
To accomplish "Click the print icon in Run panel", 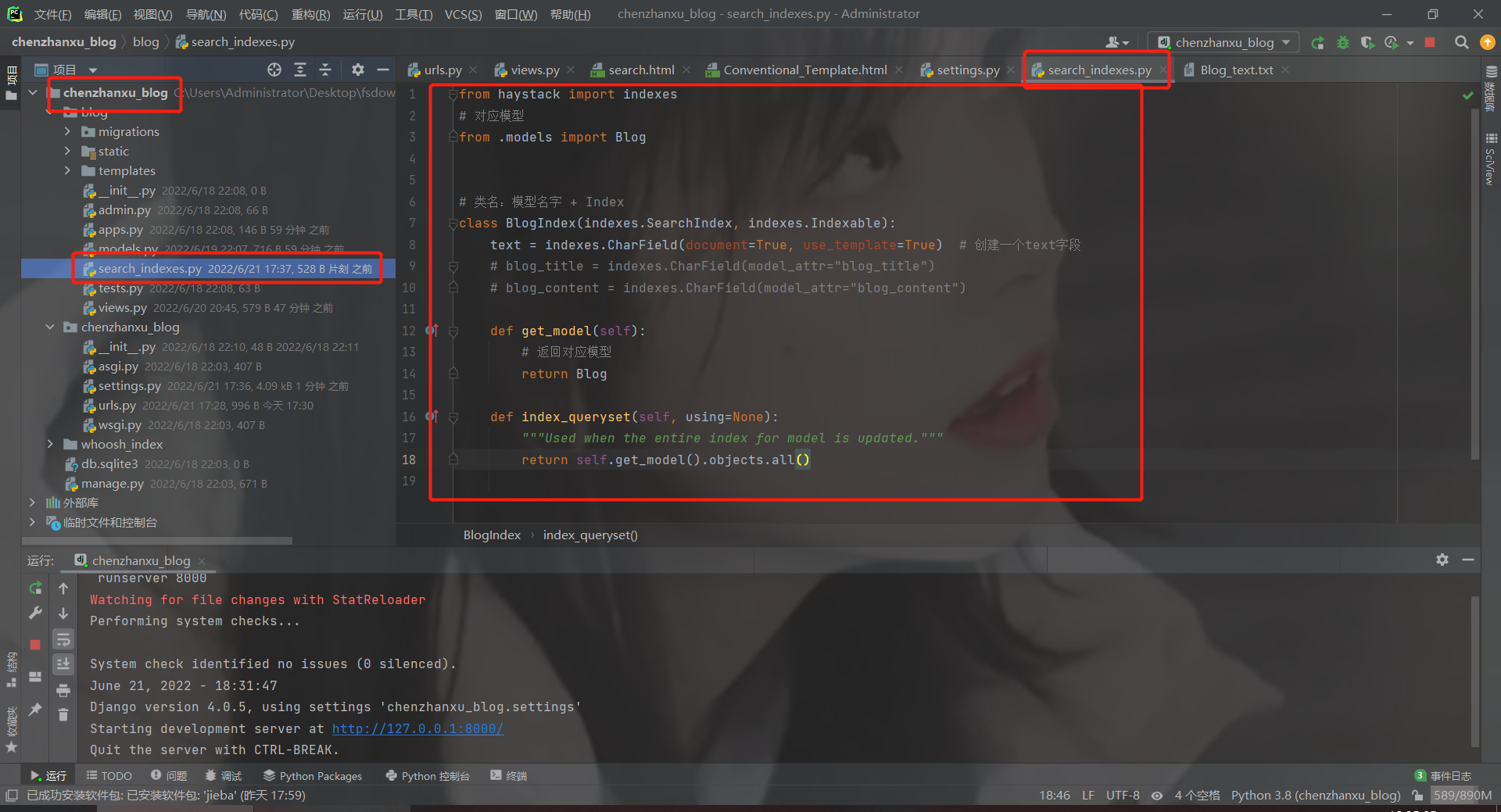I will point(63,690).
